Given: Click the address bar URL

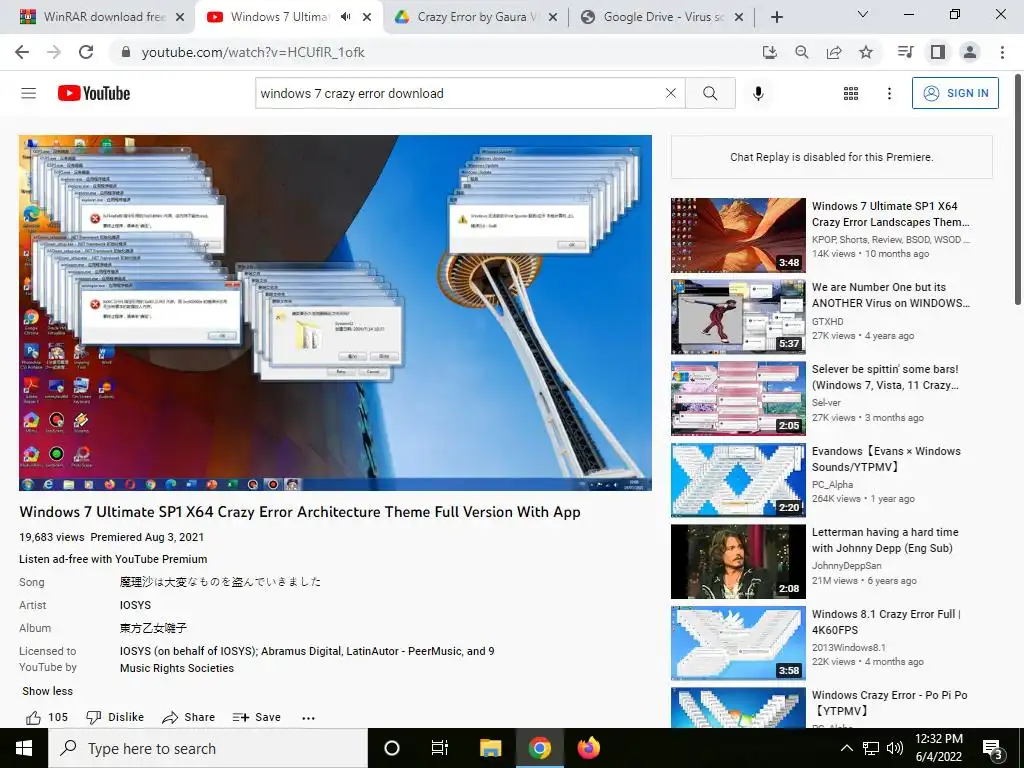Looking at the screenshot, I should (x=253, y=52).
